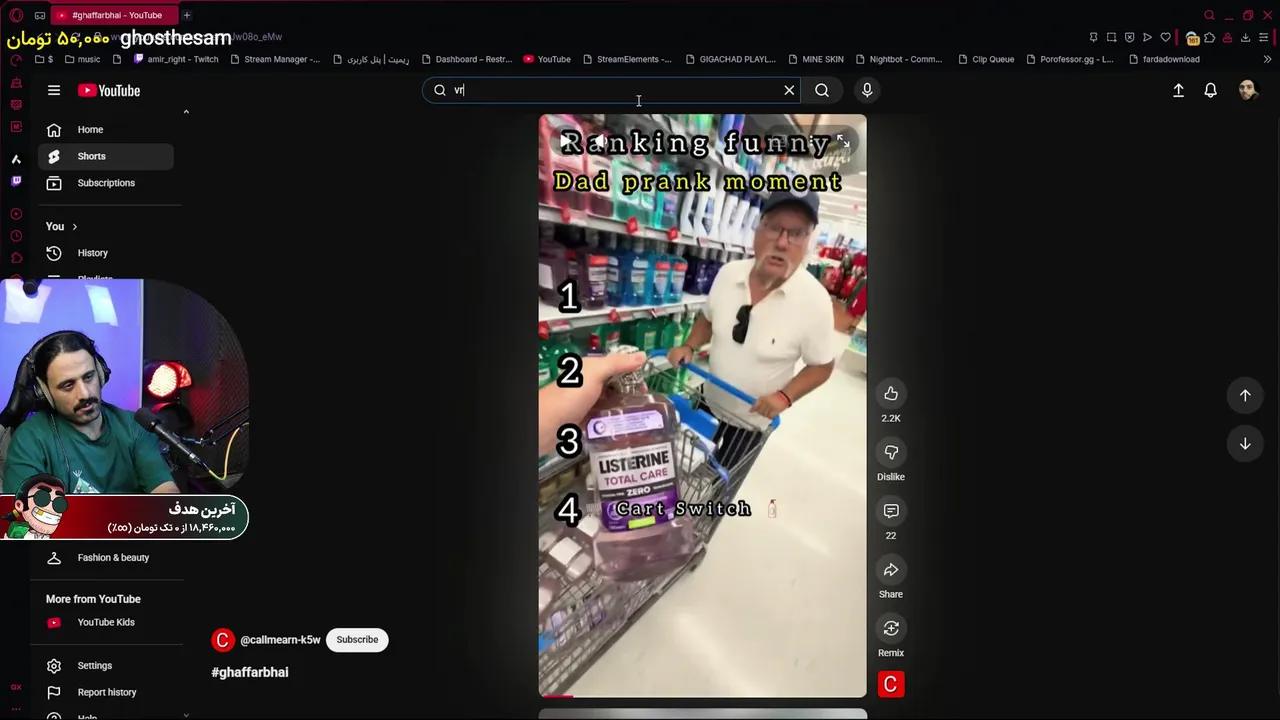Open the YouTube guide hamburger menu
This screenshot has height=720, width=1280.
point(54,90)
